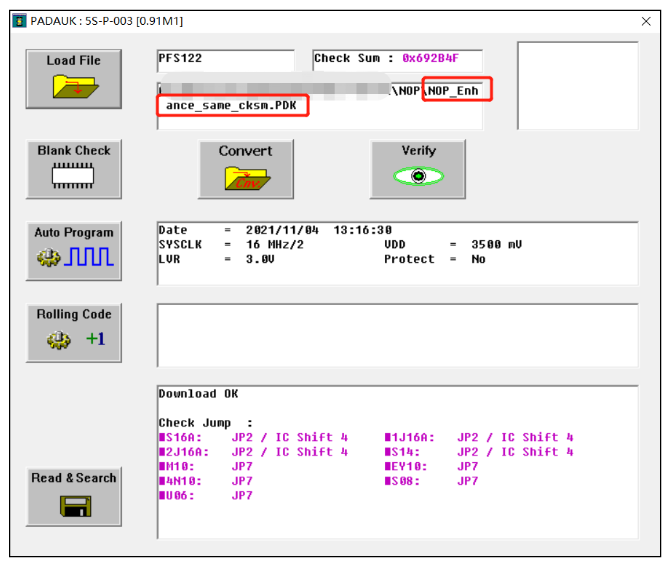The width and height of the screenshot is (670, 564).
Task: Click the Load File folder icon
Action: coord(74,87)
